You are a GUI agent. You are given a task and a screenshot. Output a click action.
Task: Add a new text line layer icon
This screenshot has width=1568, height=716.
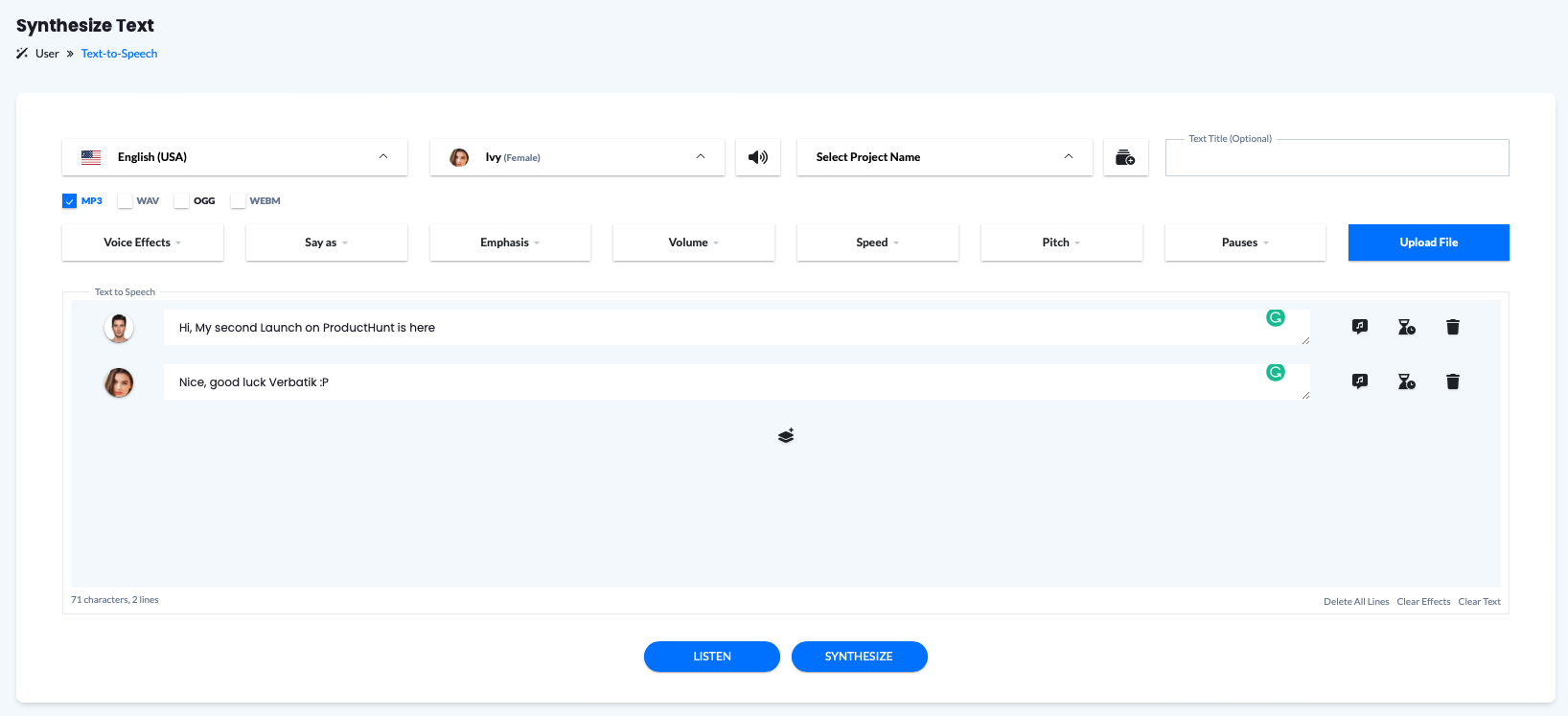point(786,436)
